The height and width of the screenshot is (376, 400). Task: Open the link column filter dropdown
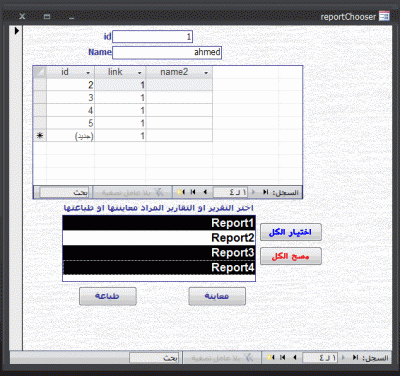[140, 73]
